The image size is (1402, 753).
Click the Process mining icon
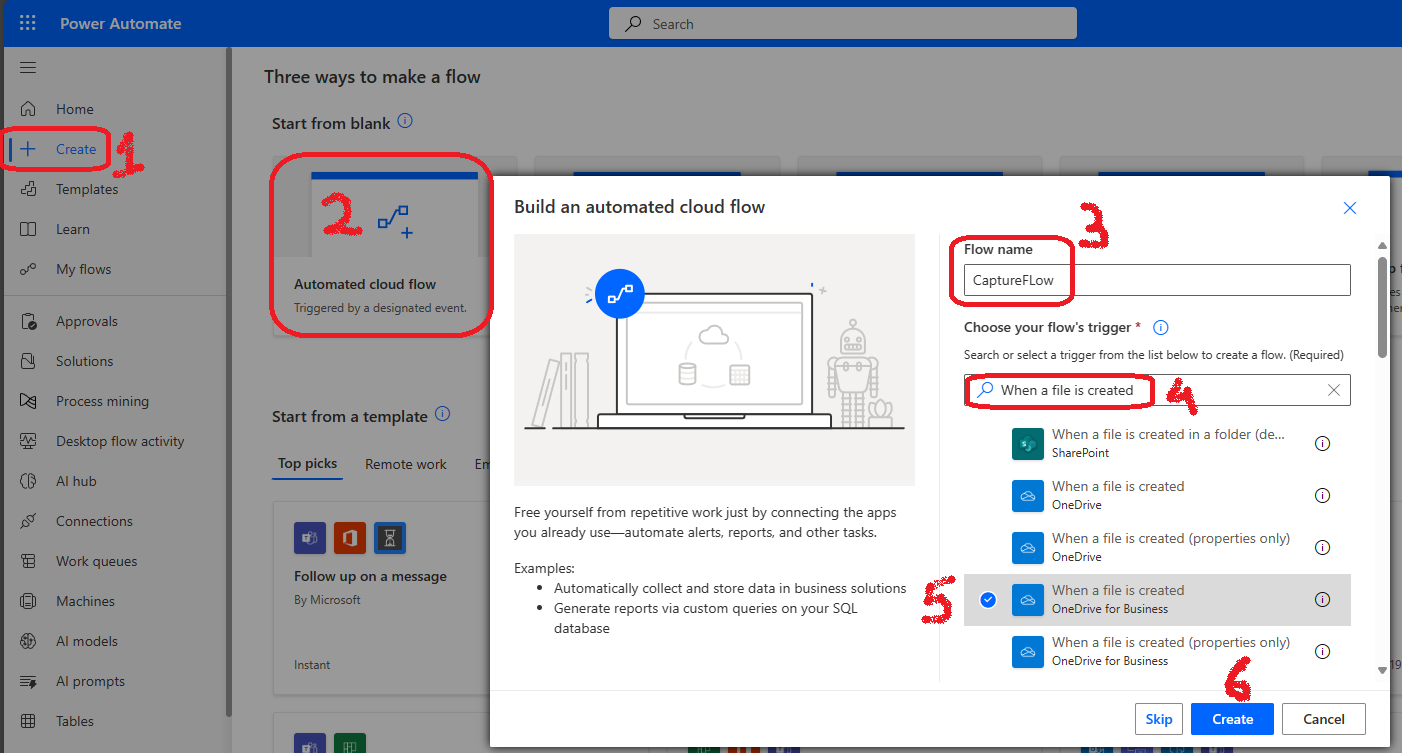click(x=28, y=401)
